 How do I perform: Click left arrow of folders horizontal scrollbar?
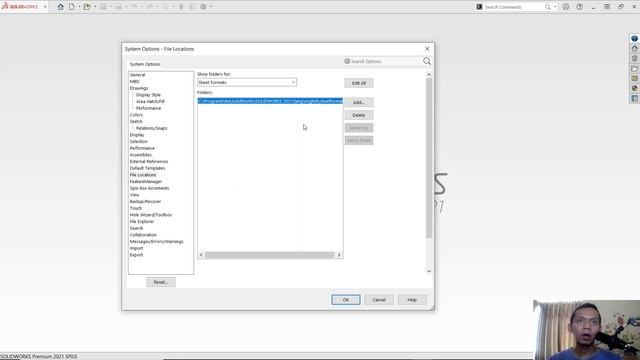pyautogui.click(x=201, y=255)
